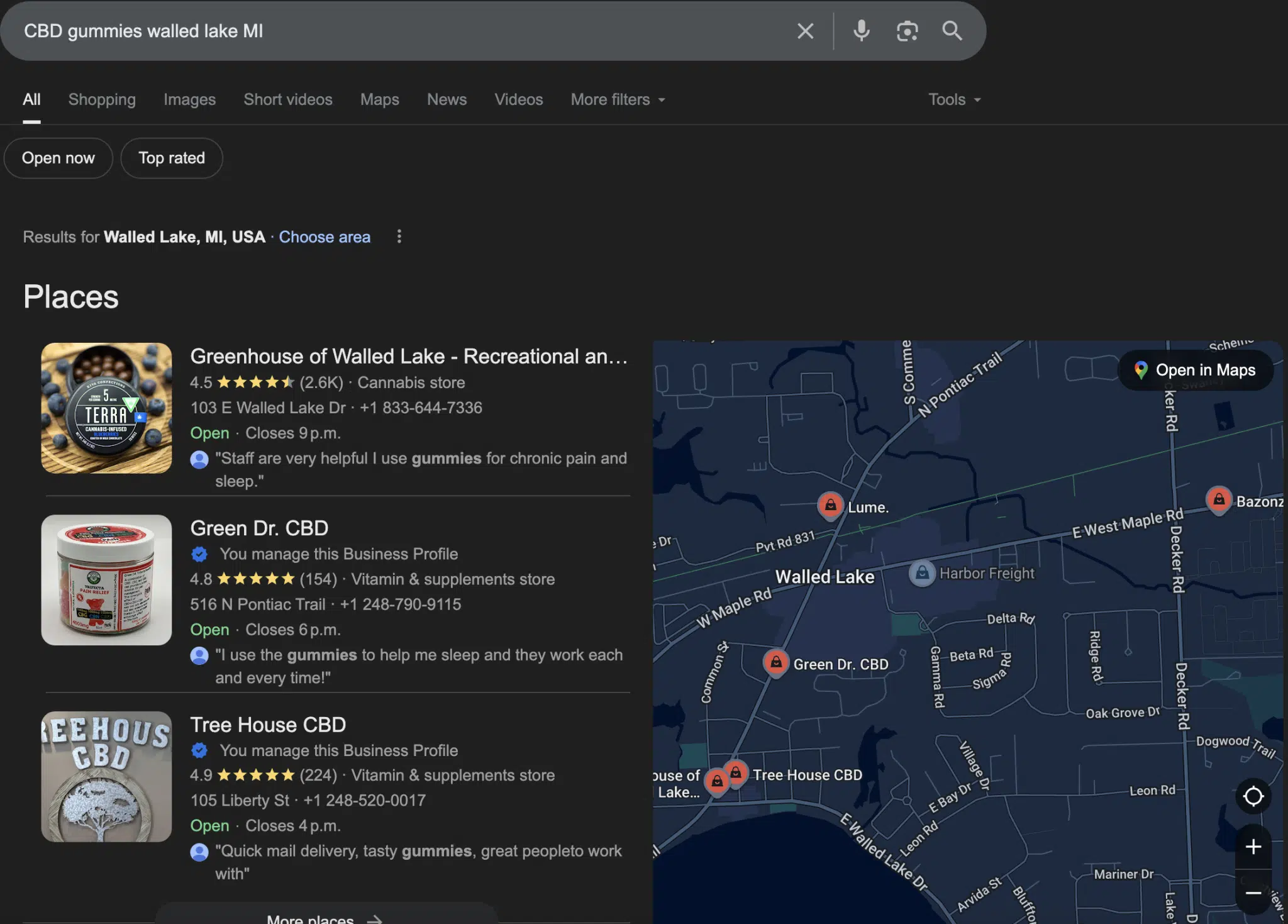Screen dimensions: 1288x924
Task: Clear the search box with the X icon
Action: (x=805, y=31)
